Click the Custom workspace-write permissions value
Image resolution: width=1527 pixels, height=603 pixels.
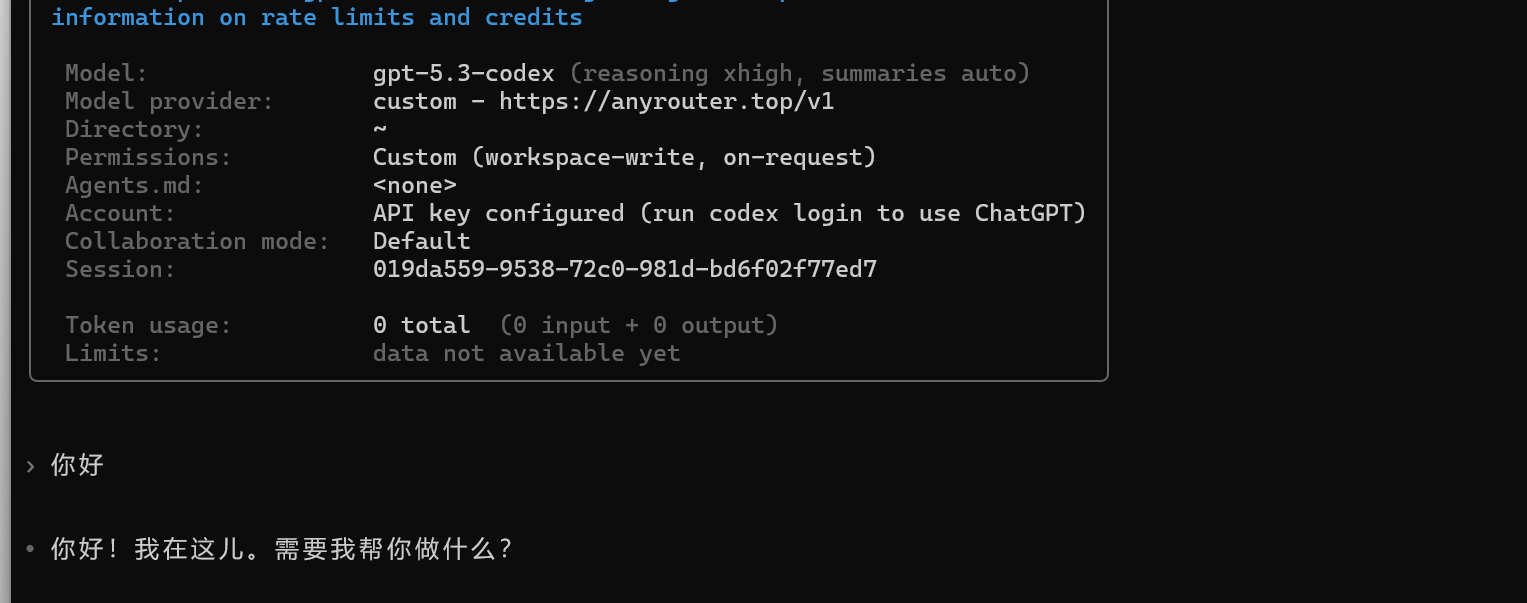pos(625,157)
